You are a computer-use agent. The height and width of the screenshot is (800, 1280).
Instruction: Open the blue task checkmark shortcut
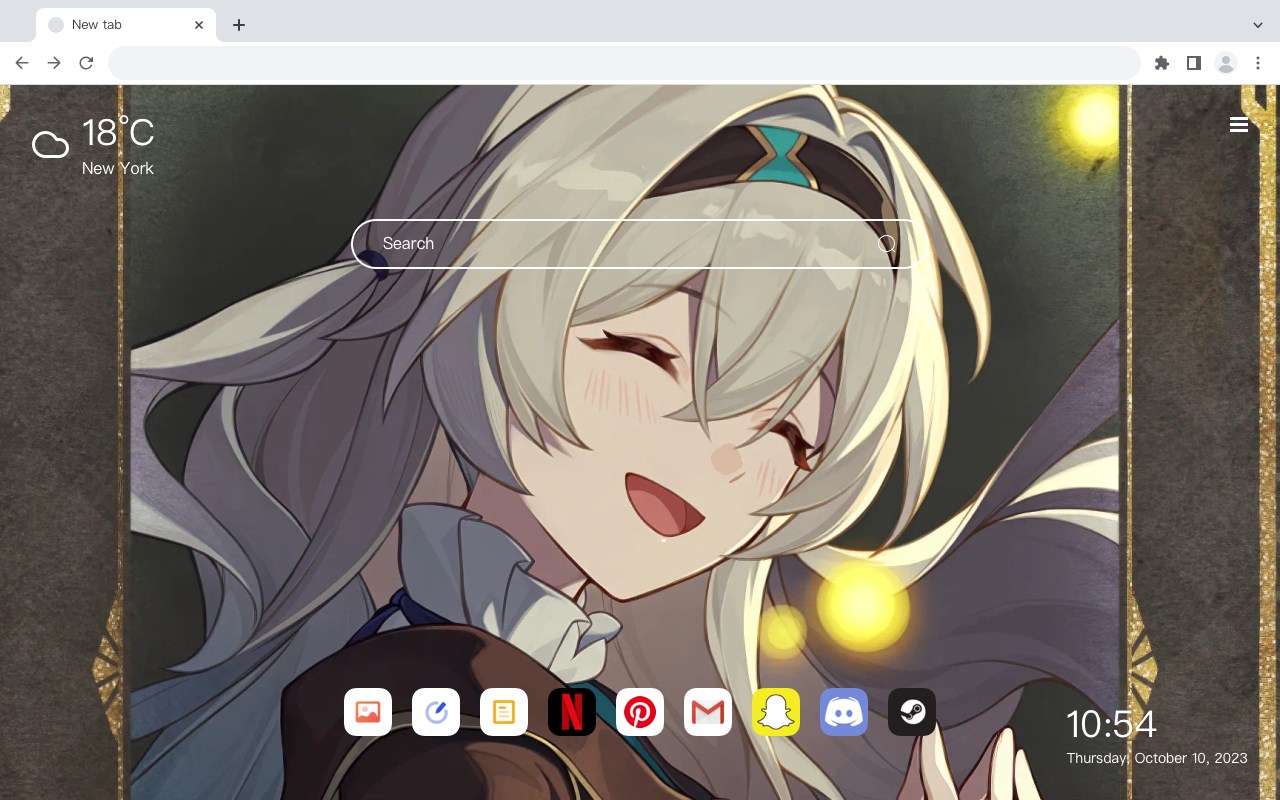[436, 712]
